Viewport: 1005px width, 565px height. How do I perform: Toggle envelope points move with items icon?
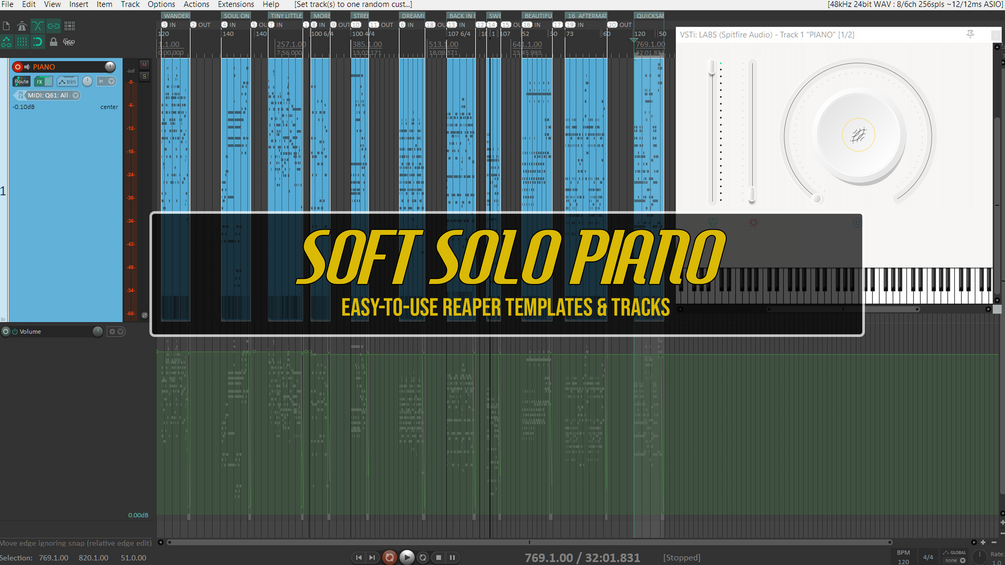[x=6, y=42]
